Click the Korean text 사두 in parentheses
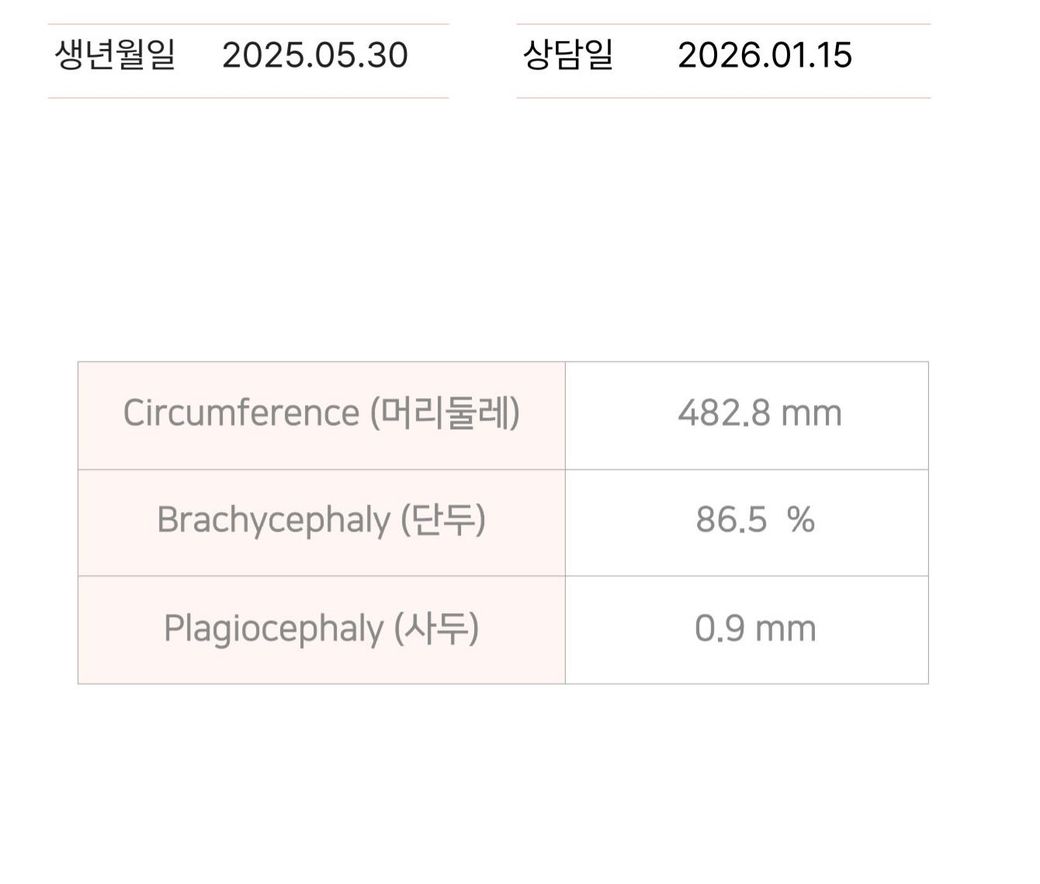Image resolution: width=1040 pixels, height=884 pixels. click(436, 628)
